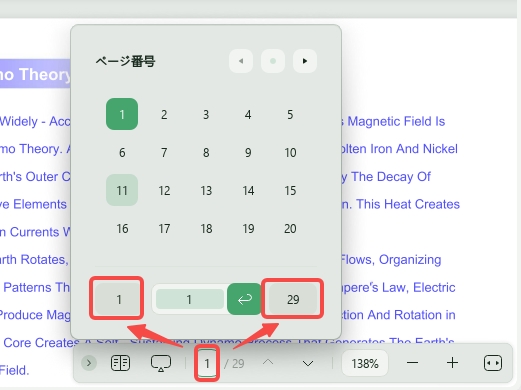Zoom in with the plus icon
This screenshot has width=521, height=390.
tap(452, 363)
